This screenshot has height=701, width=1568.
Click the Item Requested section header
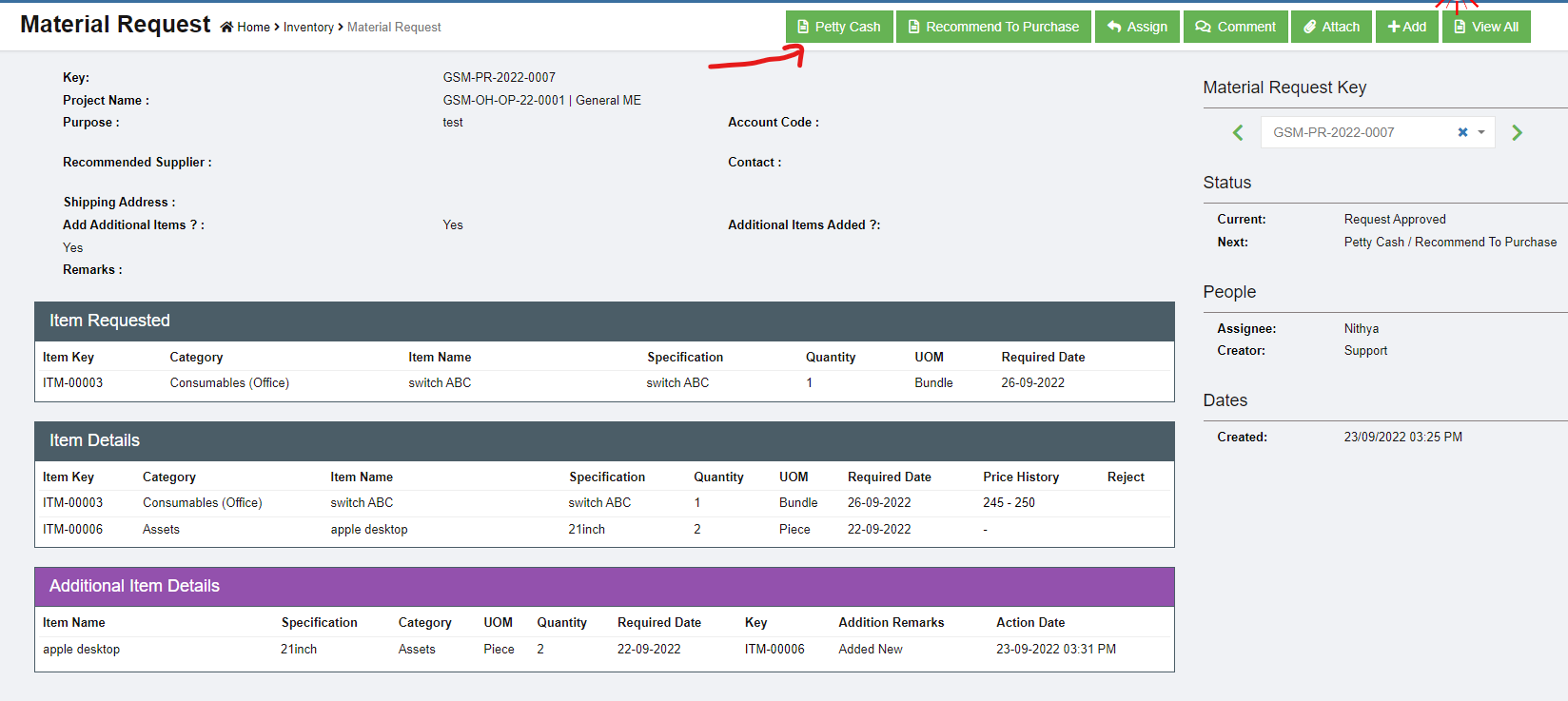(x=604, y=321)
